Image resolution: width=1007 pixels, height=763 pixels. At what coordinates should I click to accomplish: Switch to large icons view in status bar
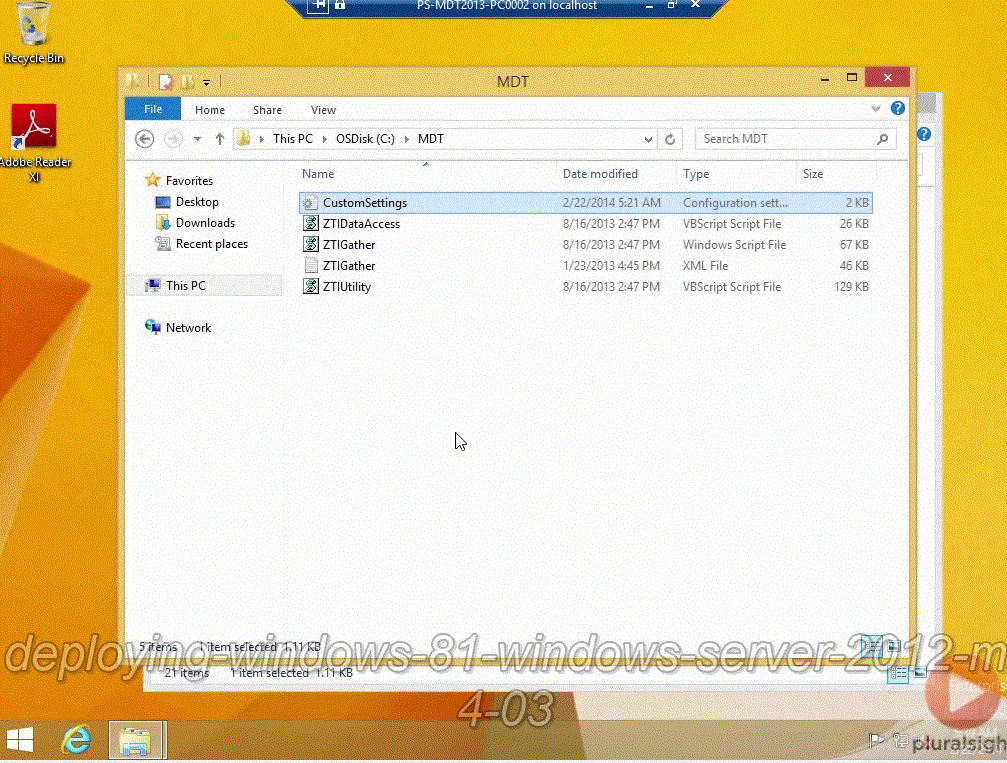pyautogui.click(x=893, y=646)
